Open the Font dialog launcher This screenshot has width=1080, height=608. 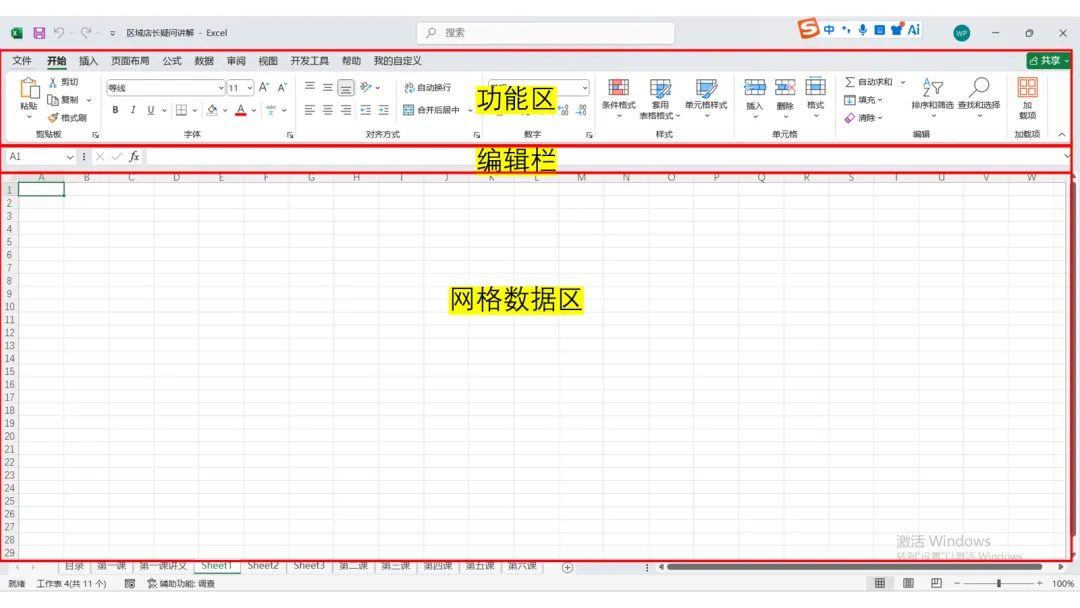pos(290,135)
